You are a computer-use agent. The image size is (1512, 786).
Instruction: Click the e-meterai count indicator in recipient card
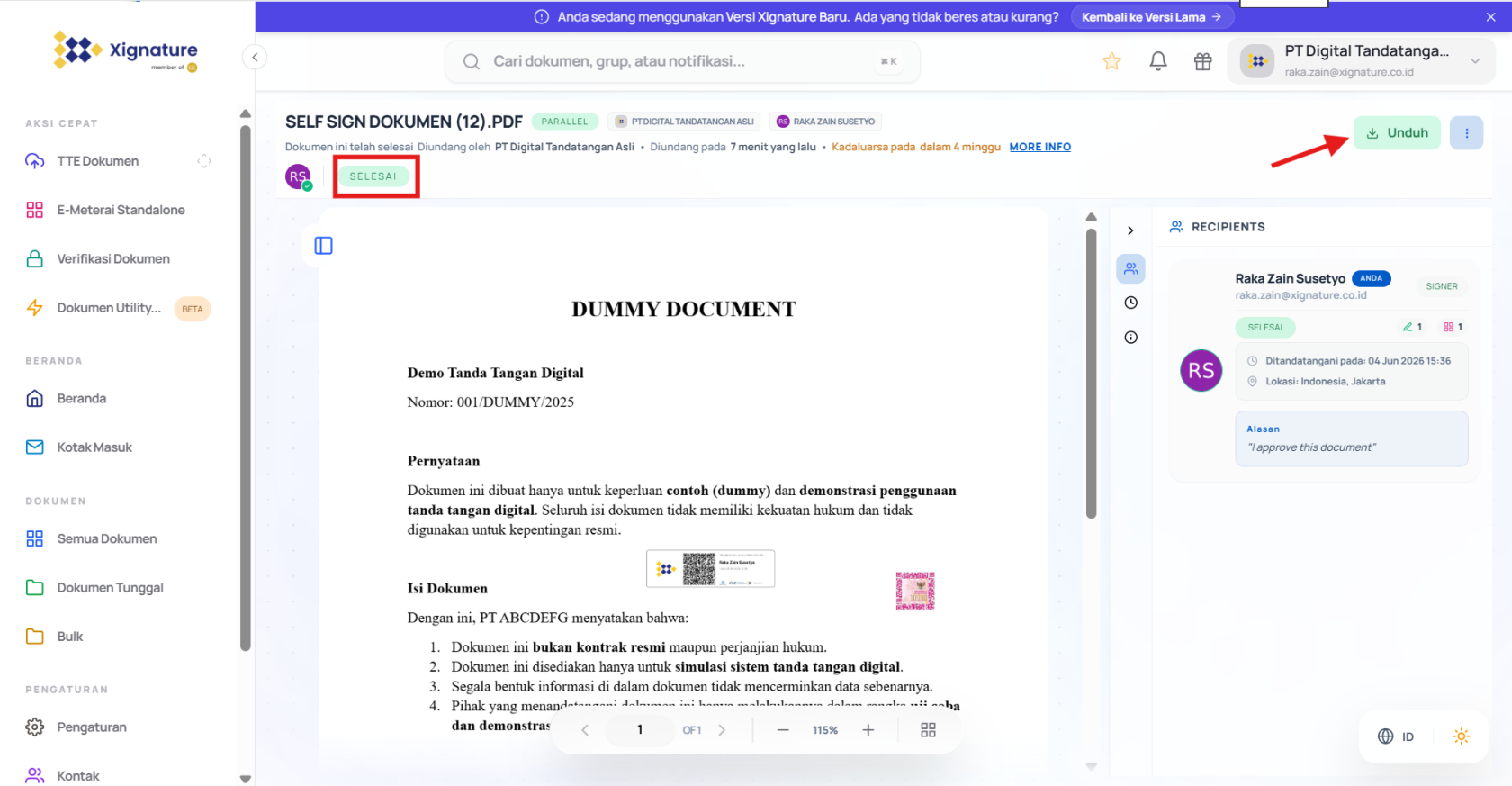tap(1453, 327)
